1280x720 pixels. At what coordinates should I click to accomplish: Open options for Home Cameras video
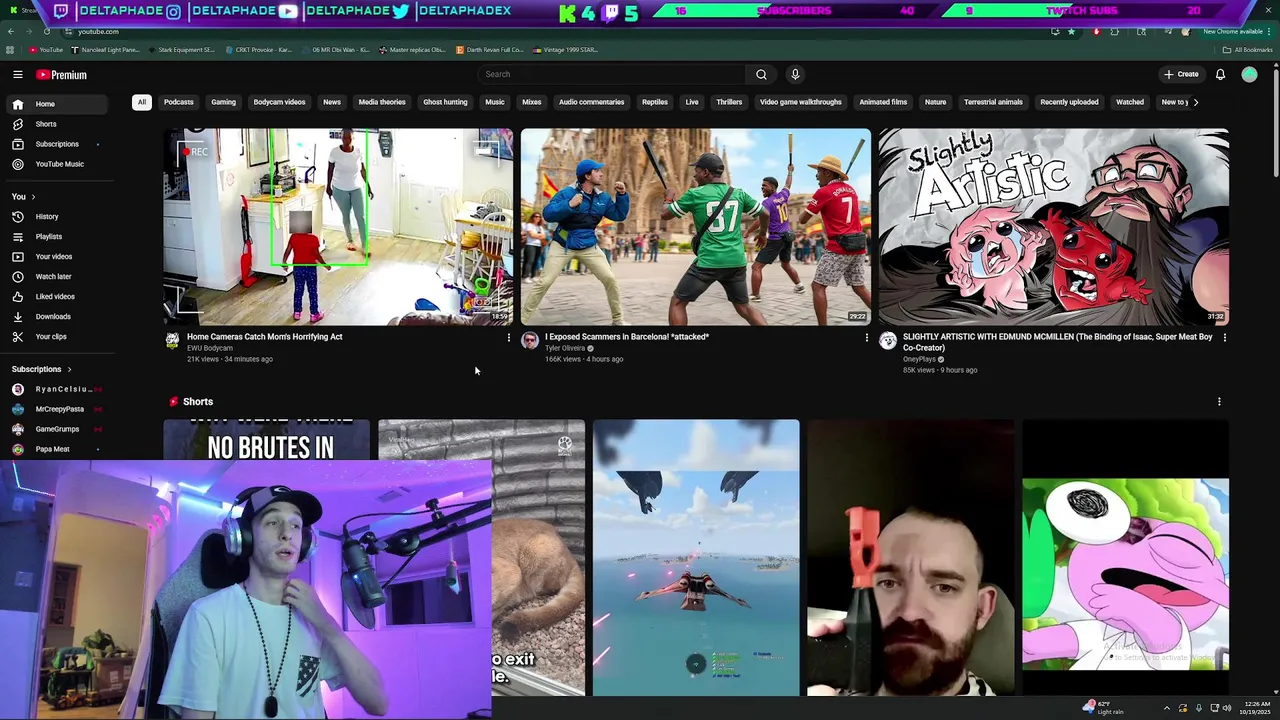(x=508, y=338)
